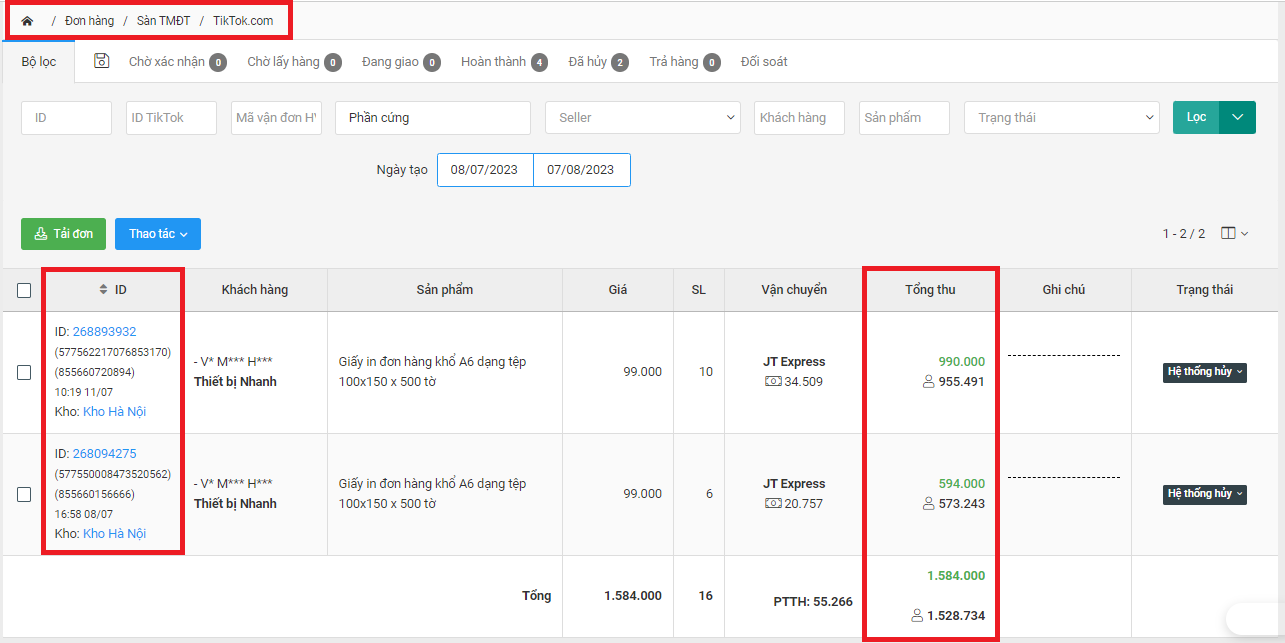Click the shipping fee icon beside 20.757

[x=772, y=504]
